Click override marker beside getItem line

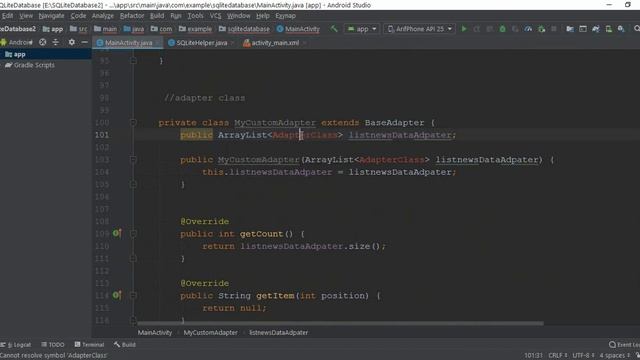click(x=117, y=295)
